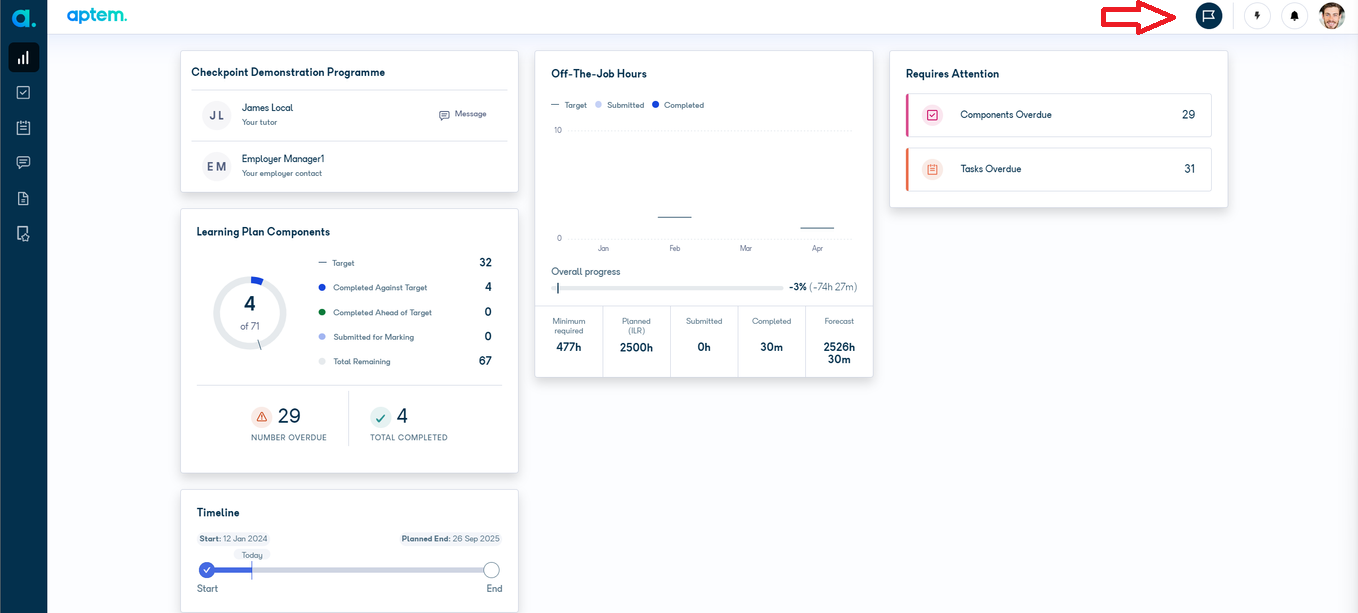The height and width of the screenshot is (613, 1358).
Task: Click the Planned End date label
Action: click(x=450, y=539)
